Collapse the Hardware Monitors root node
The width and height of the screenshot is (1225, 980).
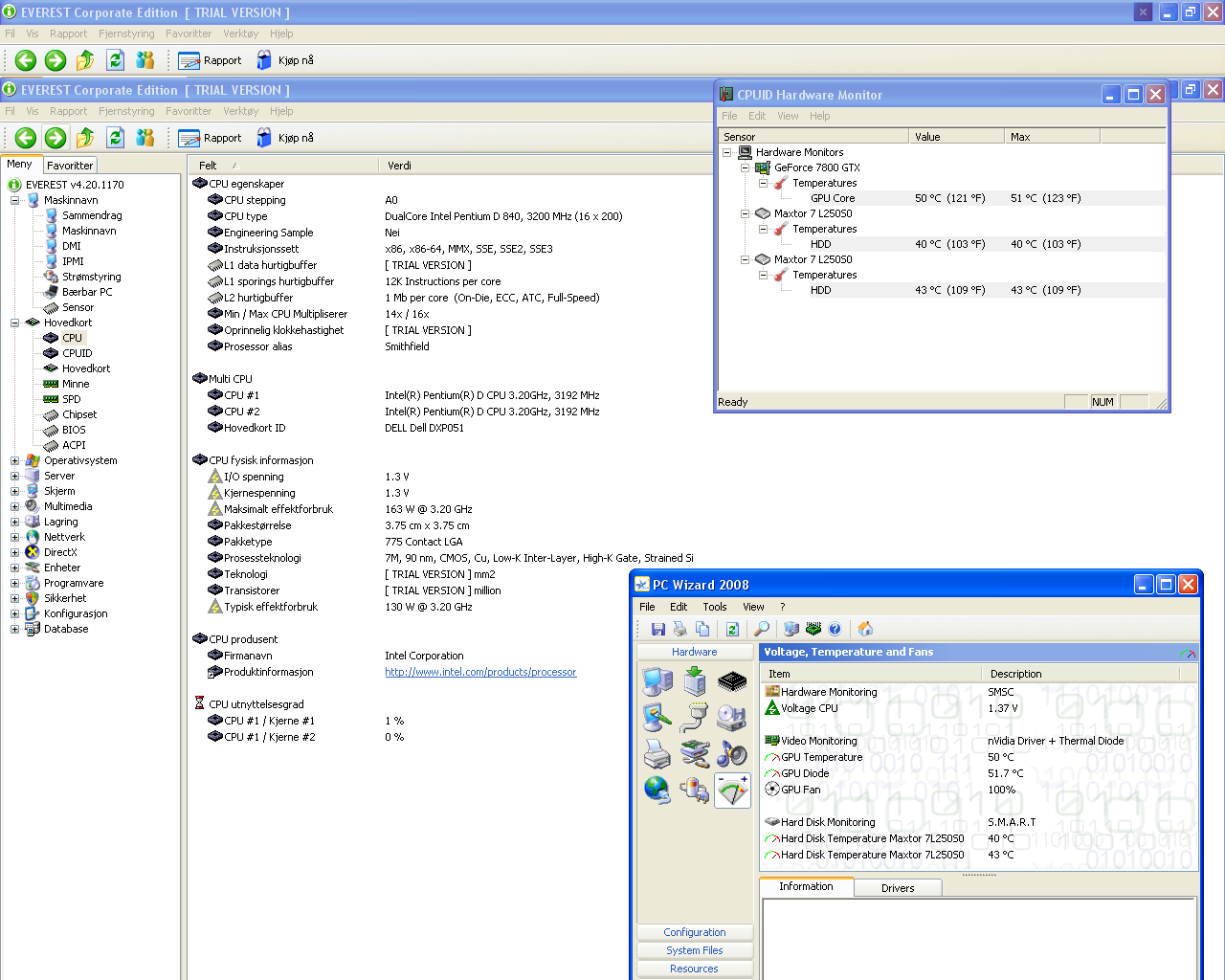click(727, 152)
